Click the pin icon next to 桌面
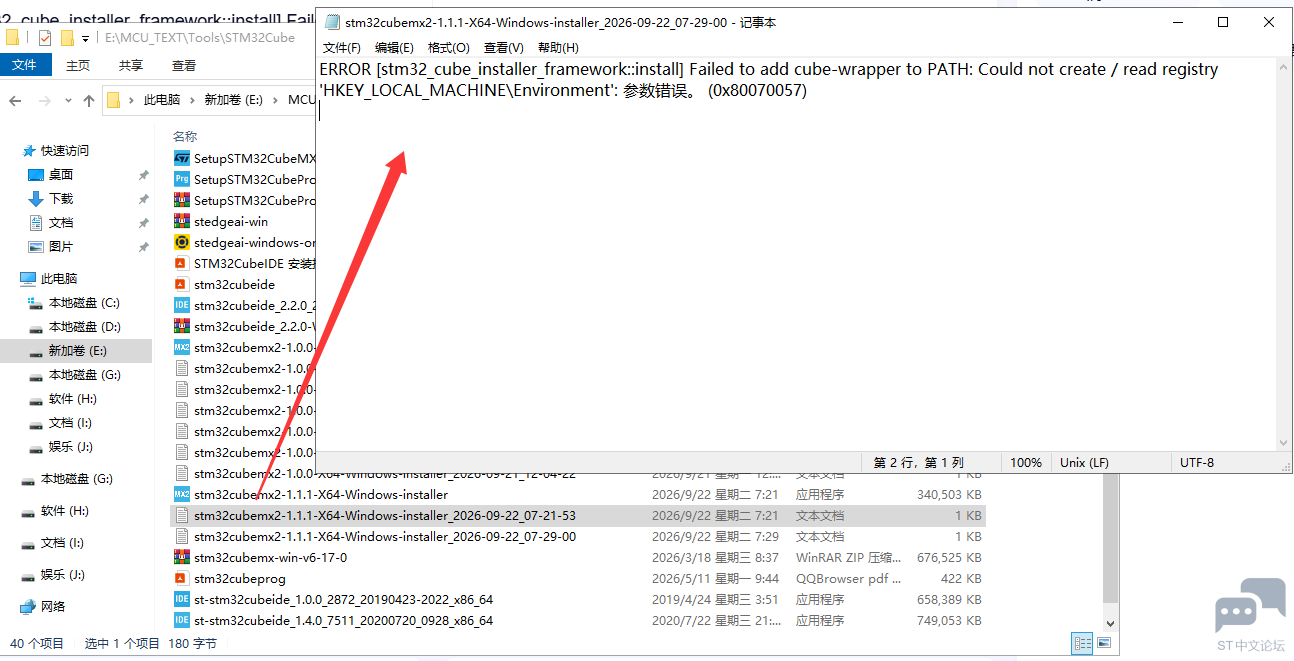The width and height of the screenshot is (1294, 661). click(143, 175)
